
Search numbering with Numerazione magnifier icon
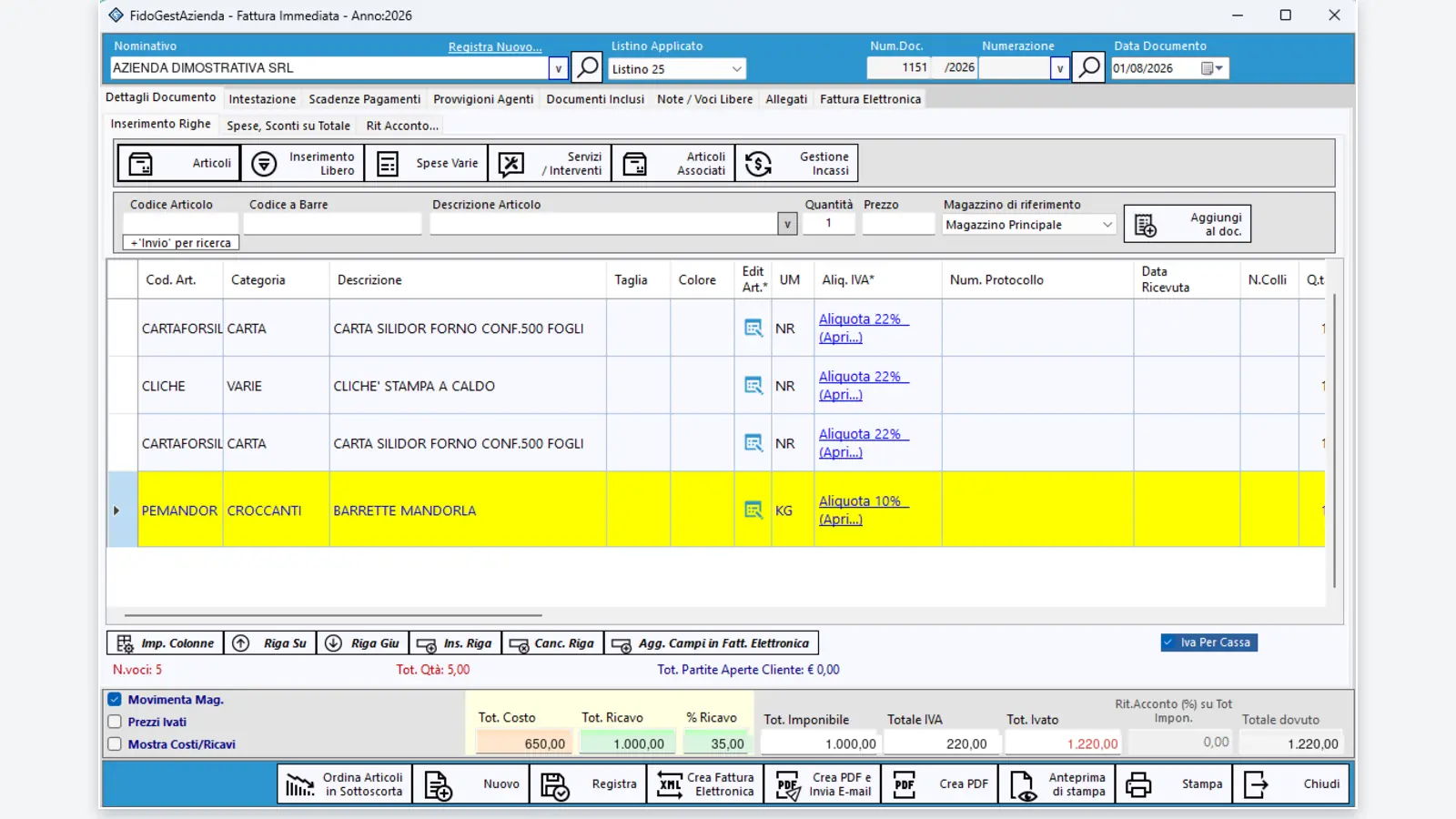(x=1088, y=67)
